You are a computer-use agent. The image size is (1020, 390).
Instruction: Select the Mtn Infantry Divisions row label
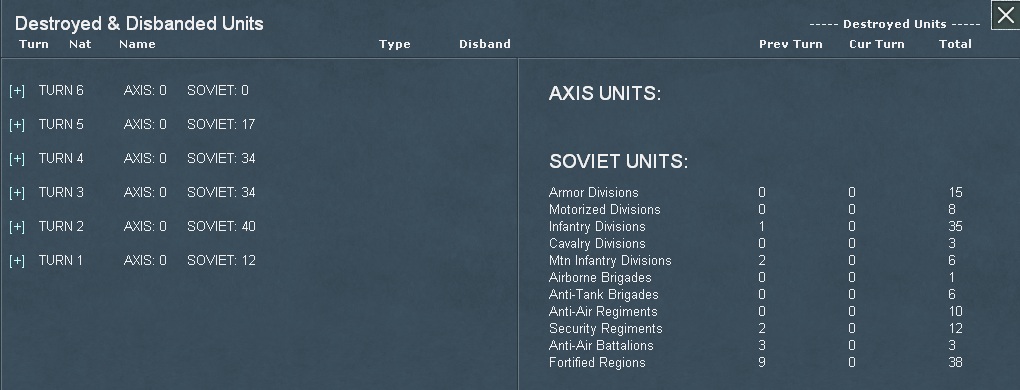(x=610, y=260)
